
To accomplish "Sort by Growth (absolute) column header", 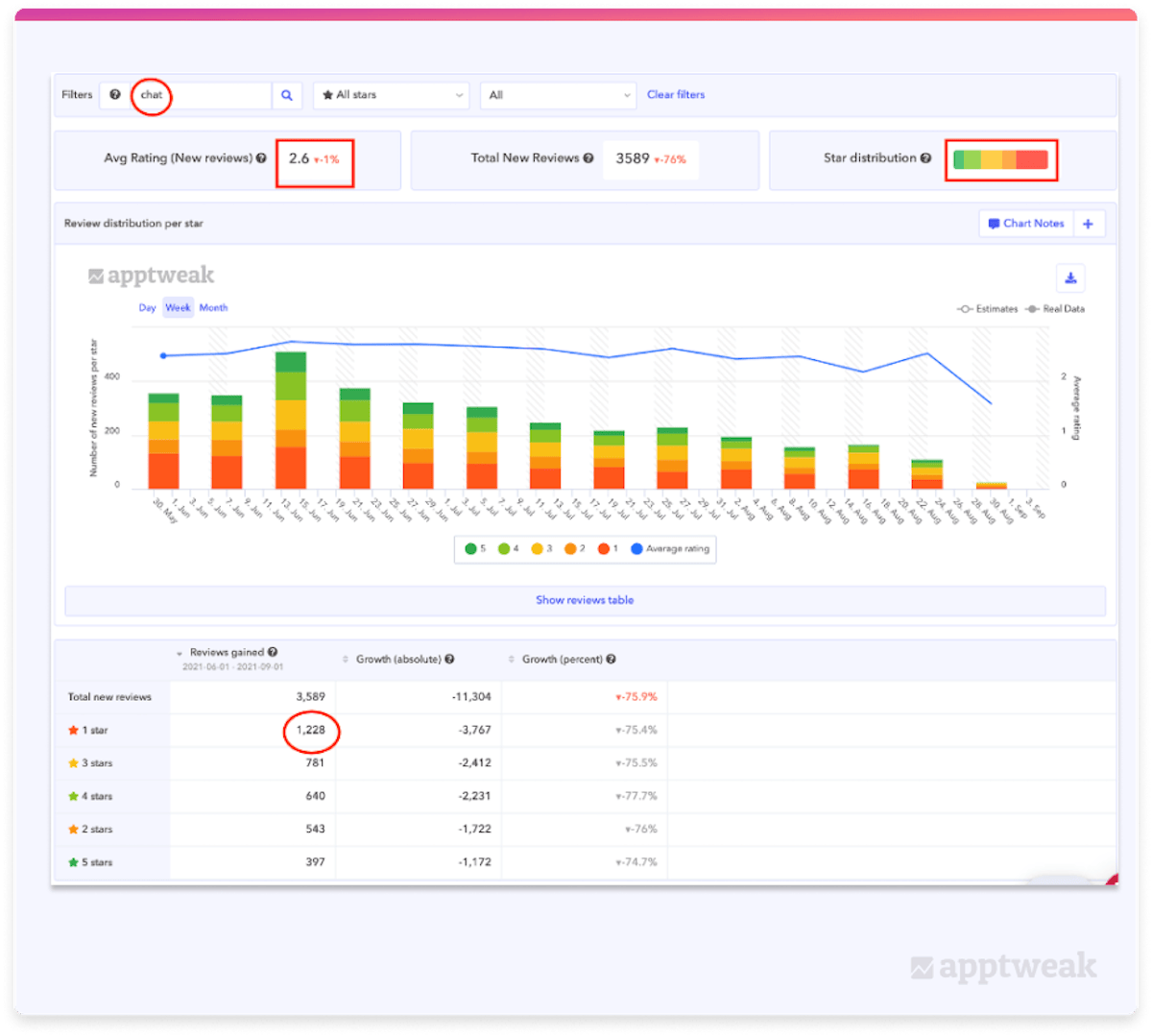I will pos(398,660).
